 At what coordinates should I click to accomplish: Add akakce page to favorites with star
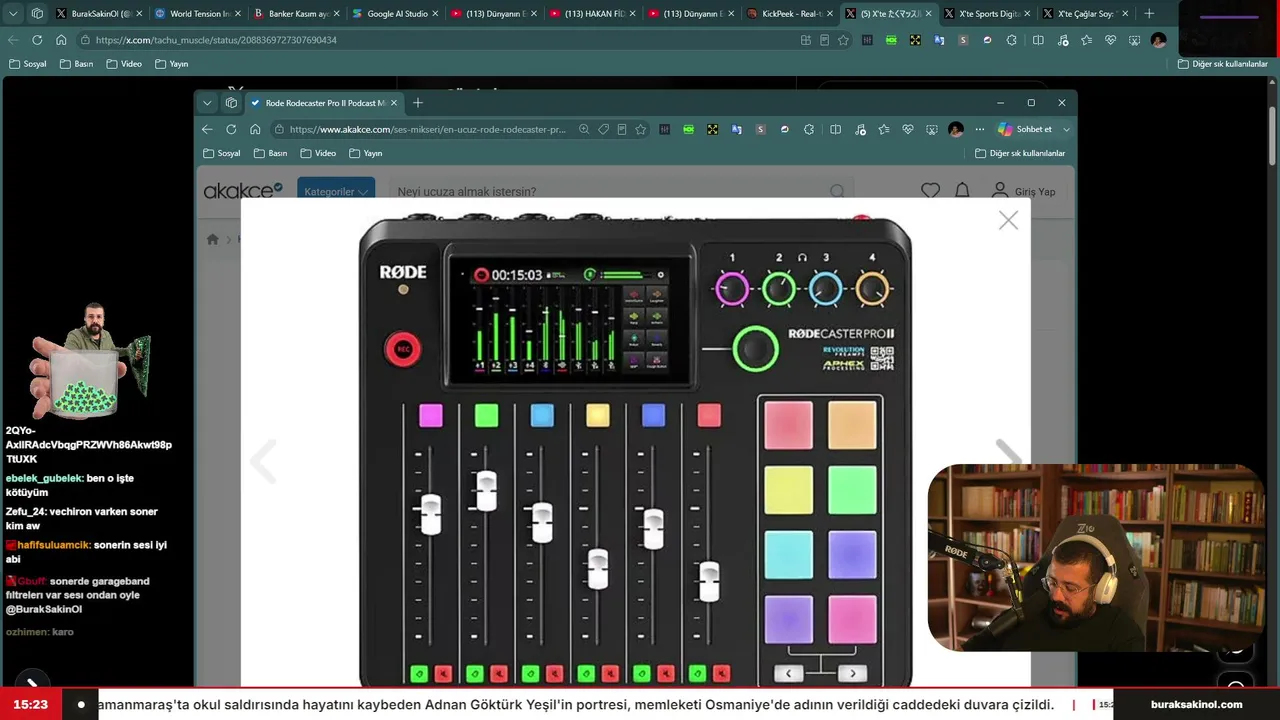point(641,129)
